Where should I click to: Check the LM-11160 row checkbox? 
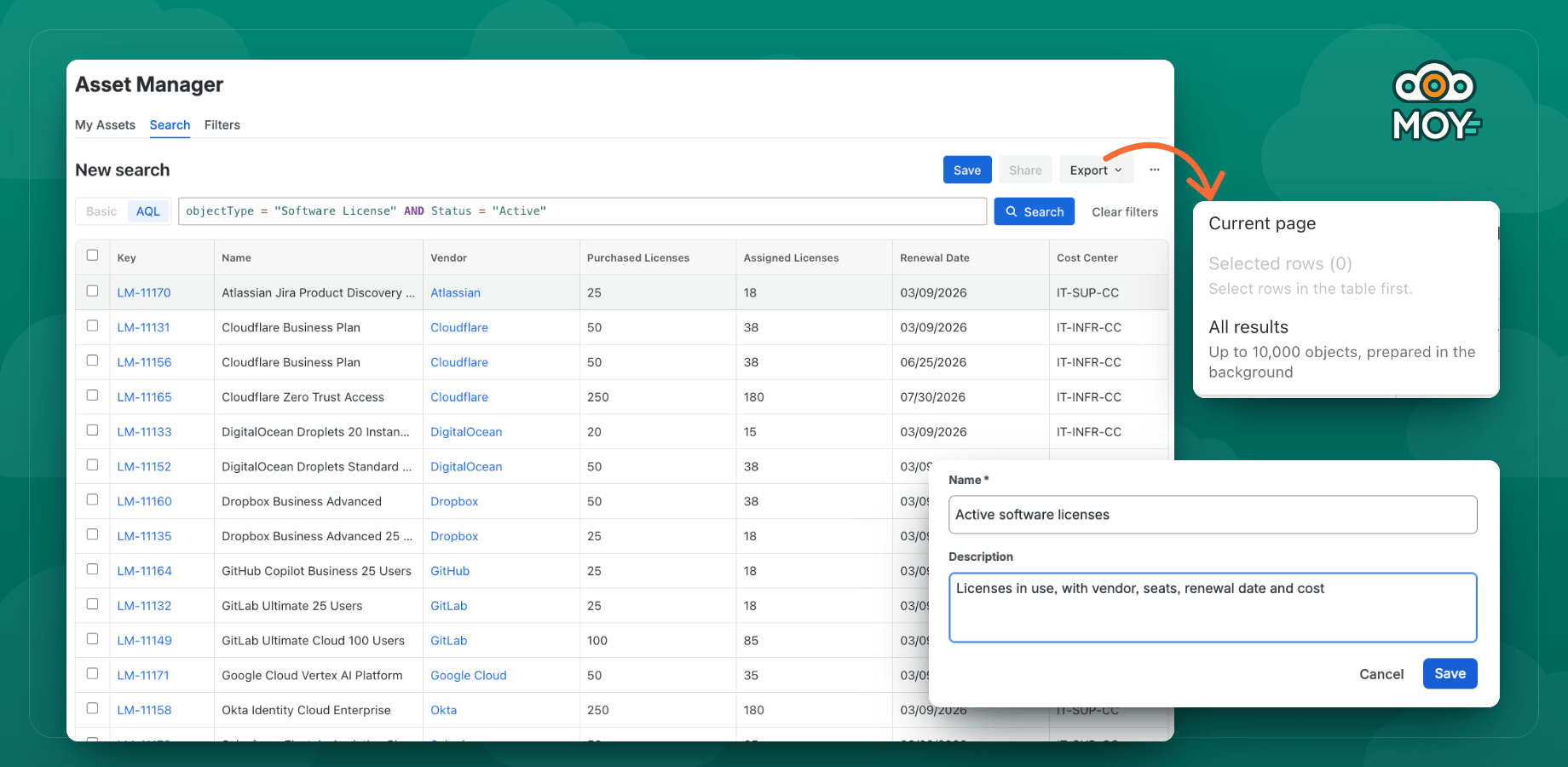pyautogui.click(x=92, y=499)
